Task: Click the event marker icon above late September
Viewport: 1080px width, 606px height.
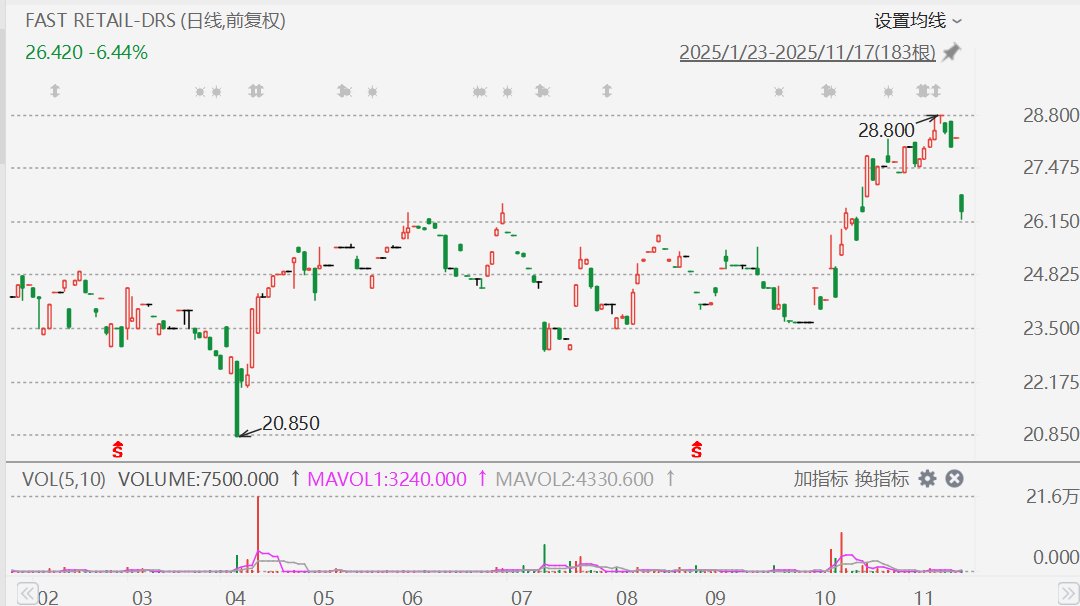Action: (779, 92)
